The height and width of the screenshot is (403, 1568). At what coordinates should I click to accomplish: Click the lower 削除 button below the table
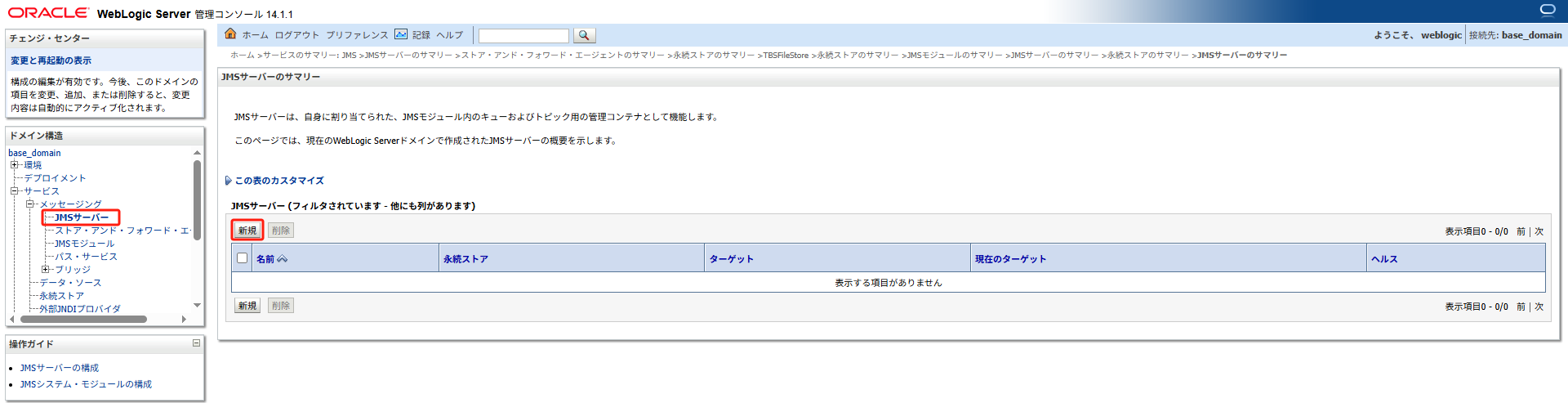[x=281, y=306]
